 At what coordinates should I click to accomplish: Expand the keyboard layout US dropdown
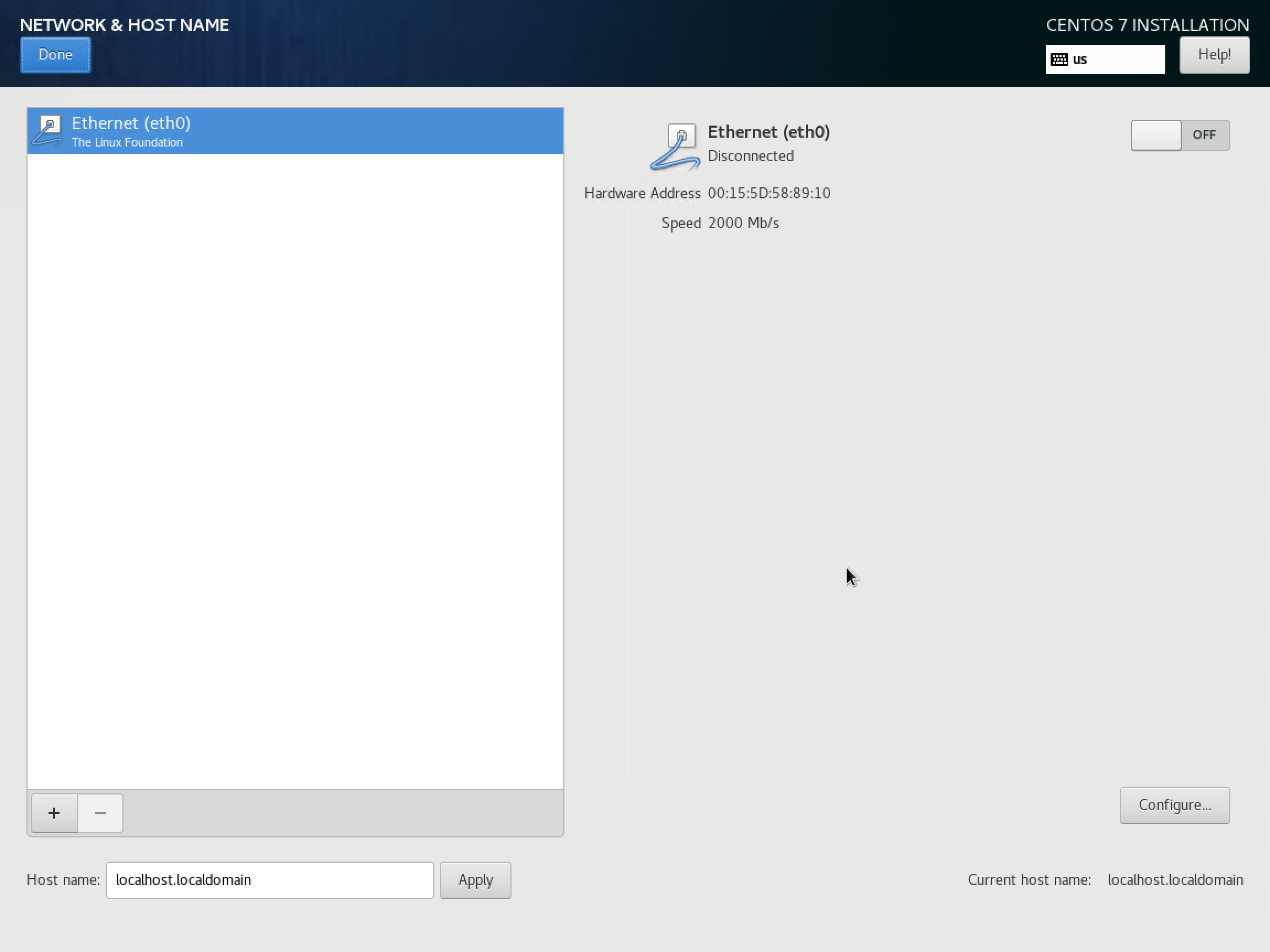1104,59
